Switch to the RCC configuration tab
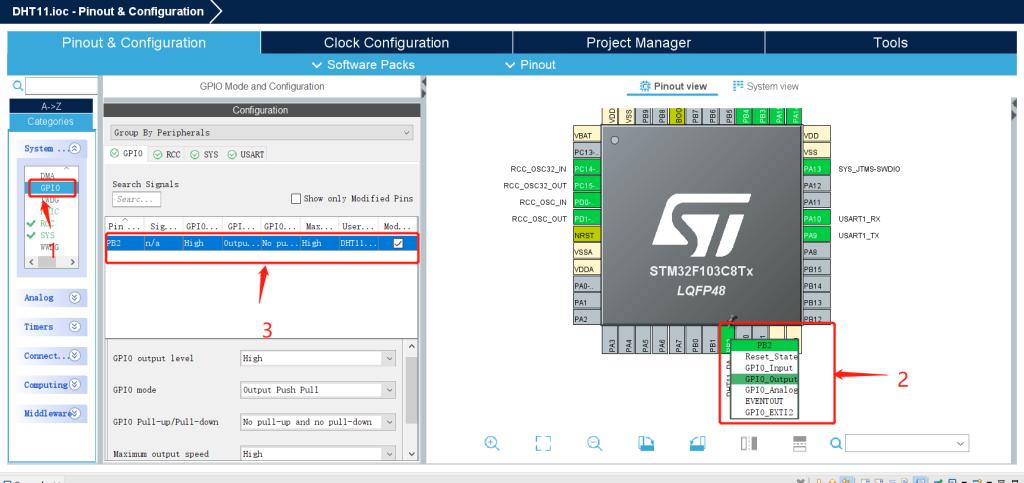Screen dimensions: 1024x483 [x=167, y=154]
